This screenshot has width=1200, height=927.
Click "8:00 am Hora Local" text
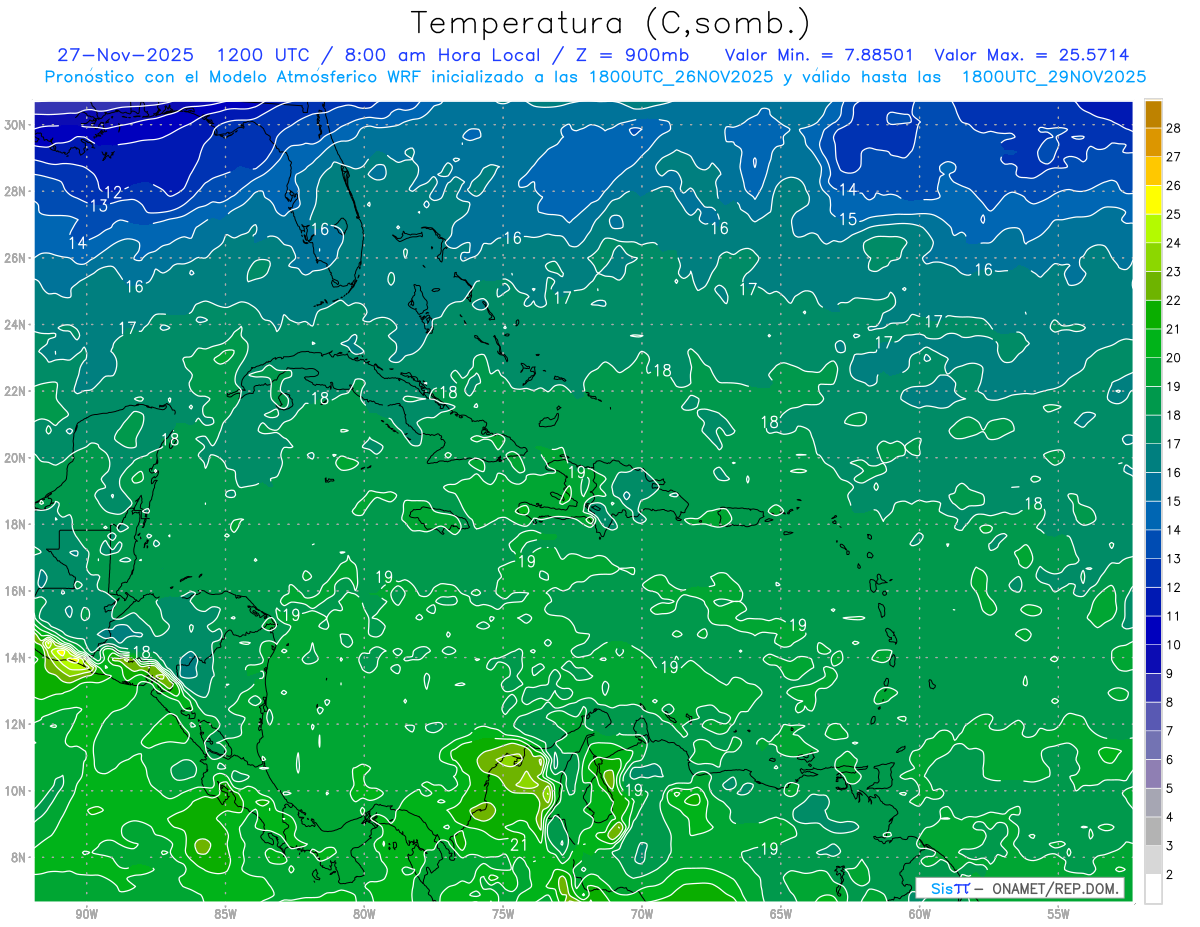click(442, 56)
